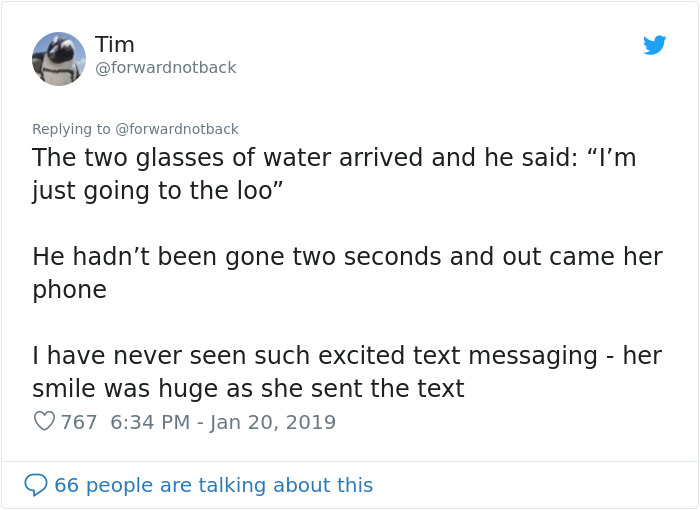The image size is (700, 510).
Task: Open the display name "Tim"
Action: pyautogui.click(x=115, y=45)
